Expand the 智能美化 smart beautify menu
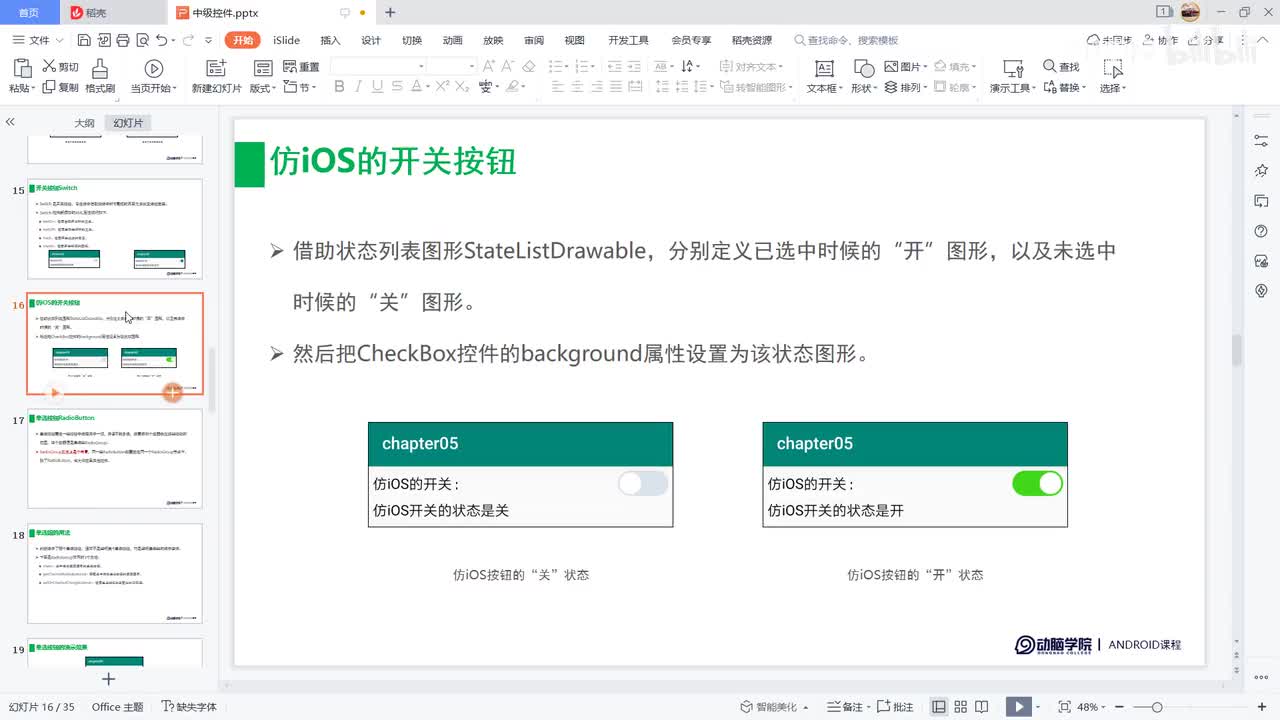The width and height of the screenshot is (1280, 720). [775, 707]
